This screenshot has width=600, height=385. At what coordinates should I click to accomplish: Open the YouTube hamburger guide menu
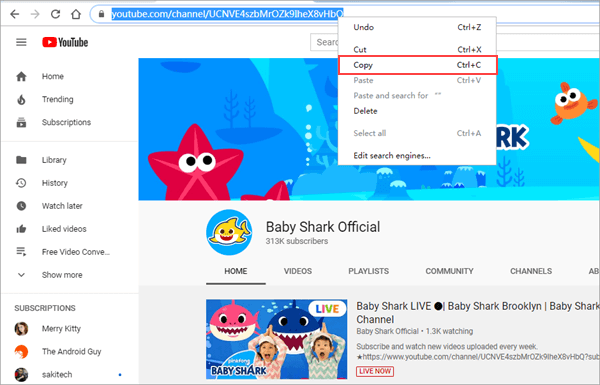point(21,42)
